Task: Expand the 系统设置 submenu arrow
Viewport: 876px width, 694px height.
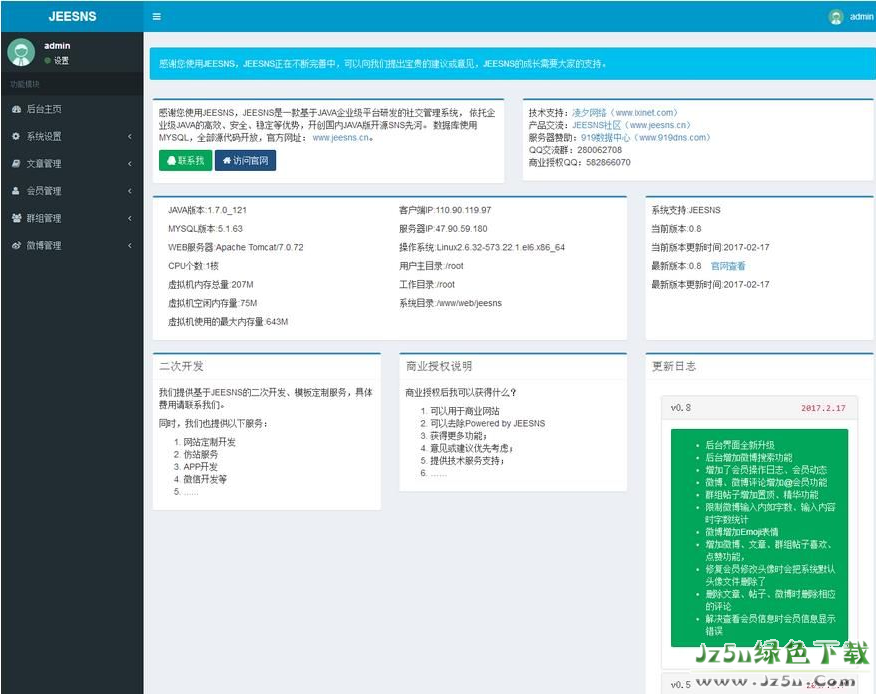Action: point(130,136)
